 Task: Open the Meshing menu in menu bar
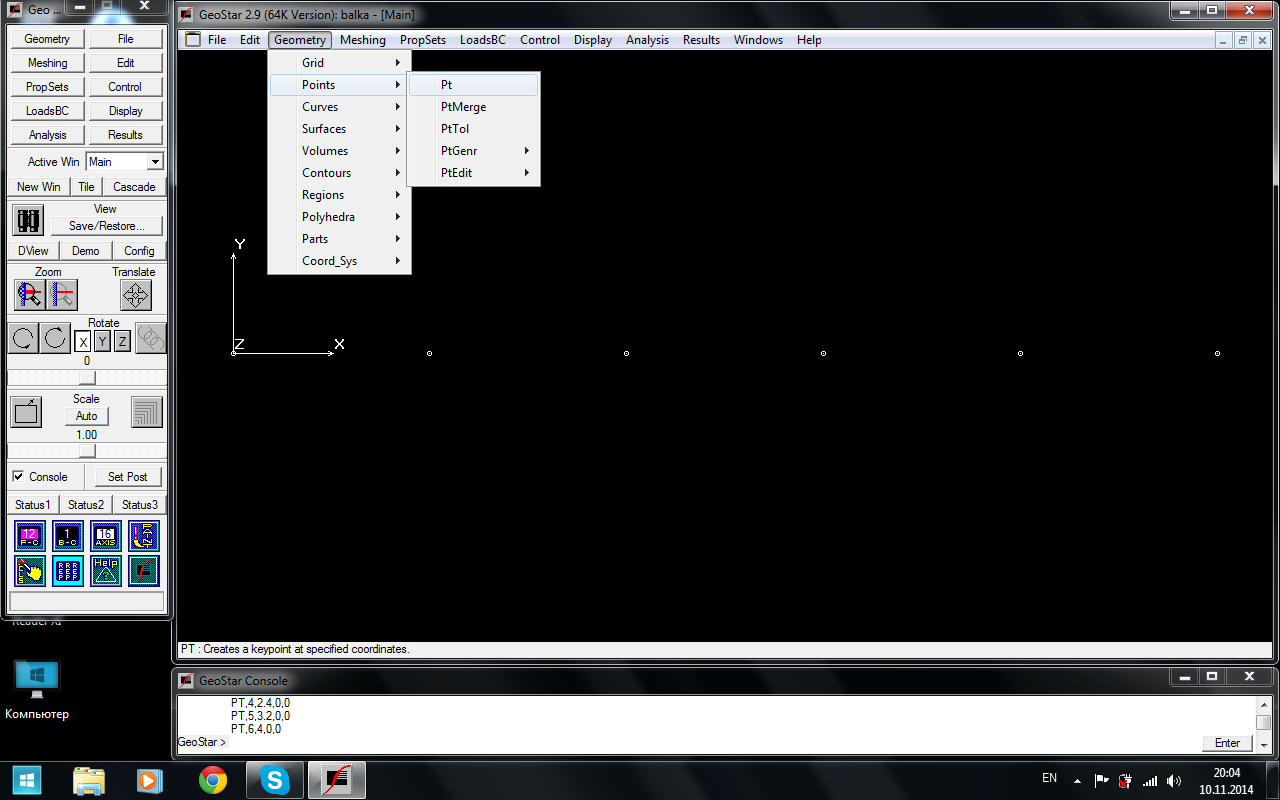tap(362, 40)
